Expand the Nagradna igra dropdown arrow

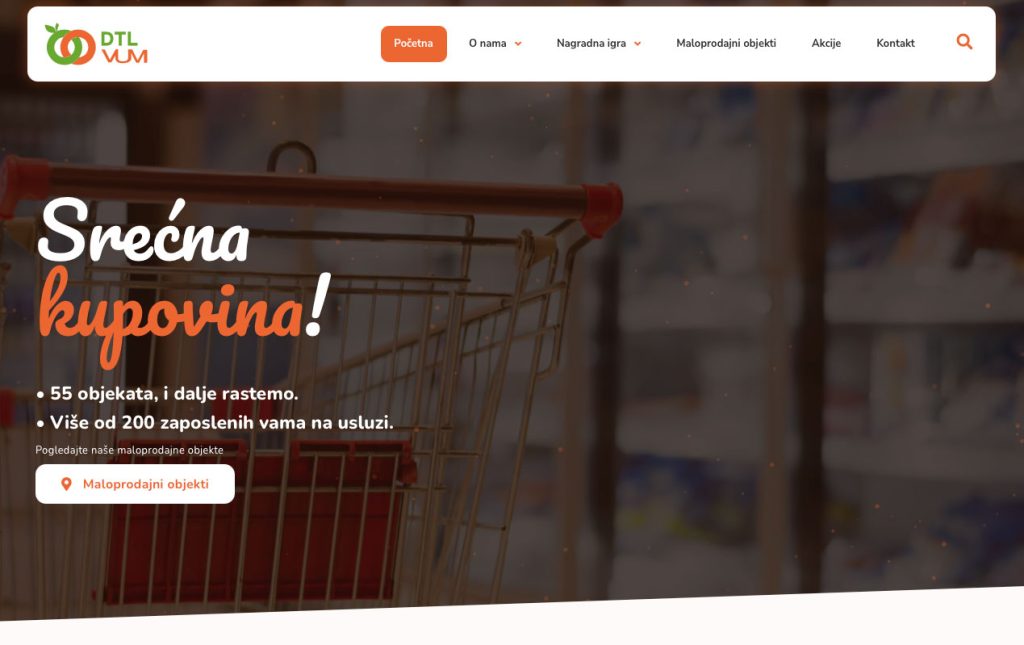[x=637, y=44]
